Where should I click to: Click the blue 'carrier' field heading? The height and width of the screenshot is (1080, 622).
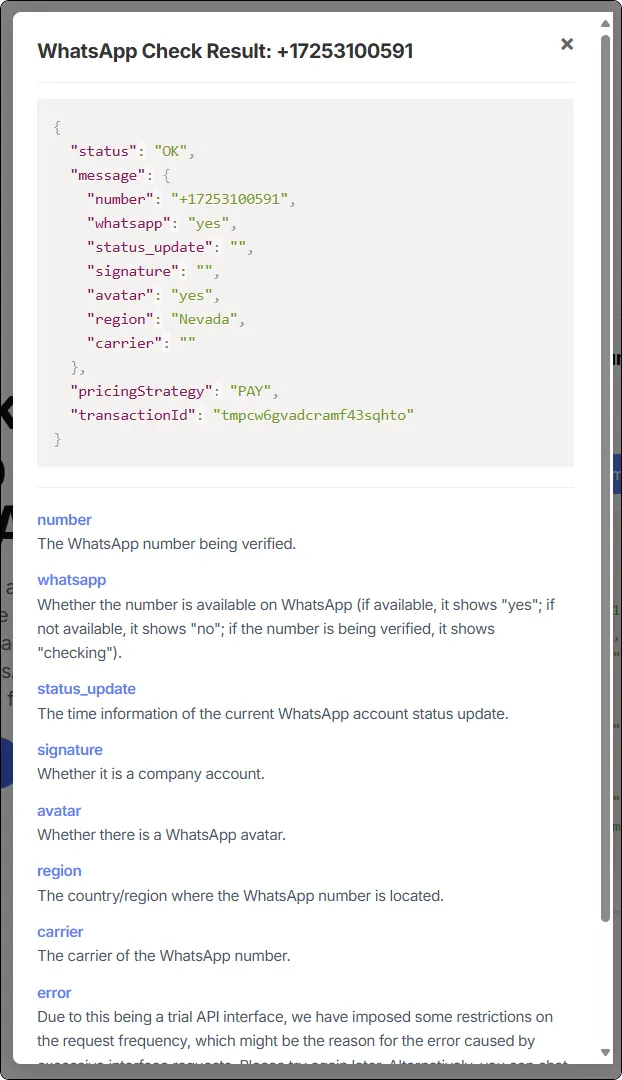click(60, 932)
